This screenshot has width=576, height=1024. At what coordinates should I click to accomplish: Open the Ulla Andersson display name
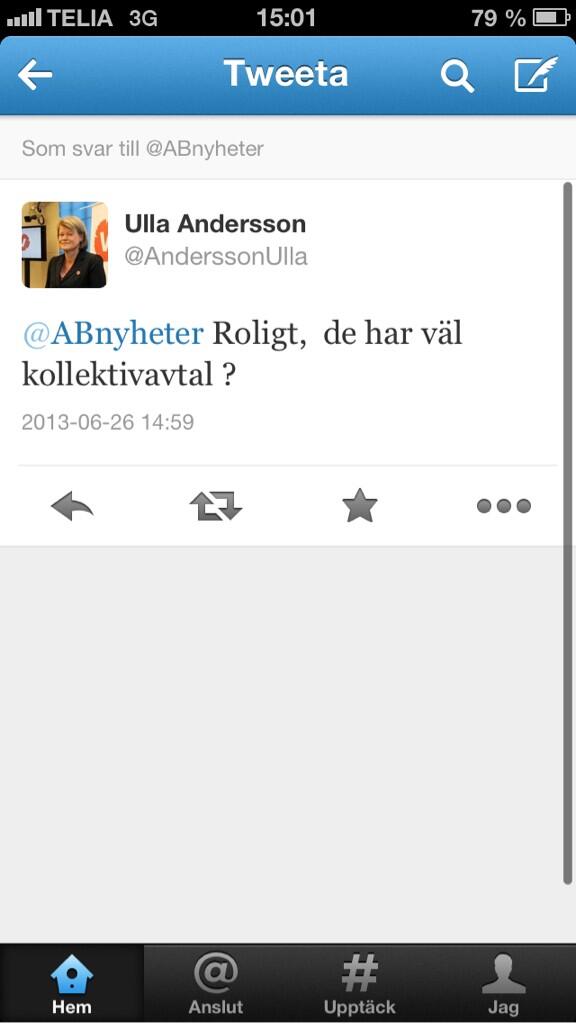pos(216,224)
